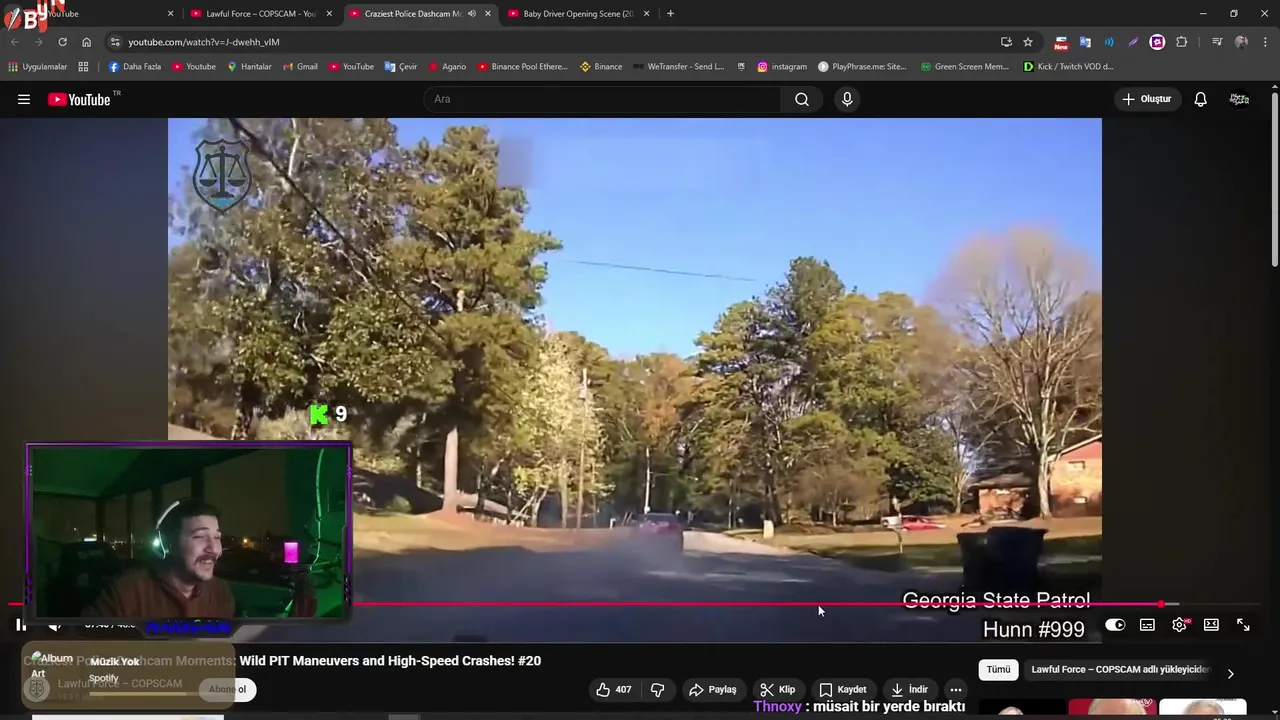Open the instagram bookmark
The height and width of the screenshot is (720, 1280).
click(x=782, y=67)
